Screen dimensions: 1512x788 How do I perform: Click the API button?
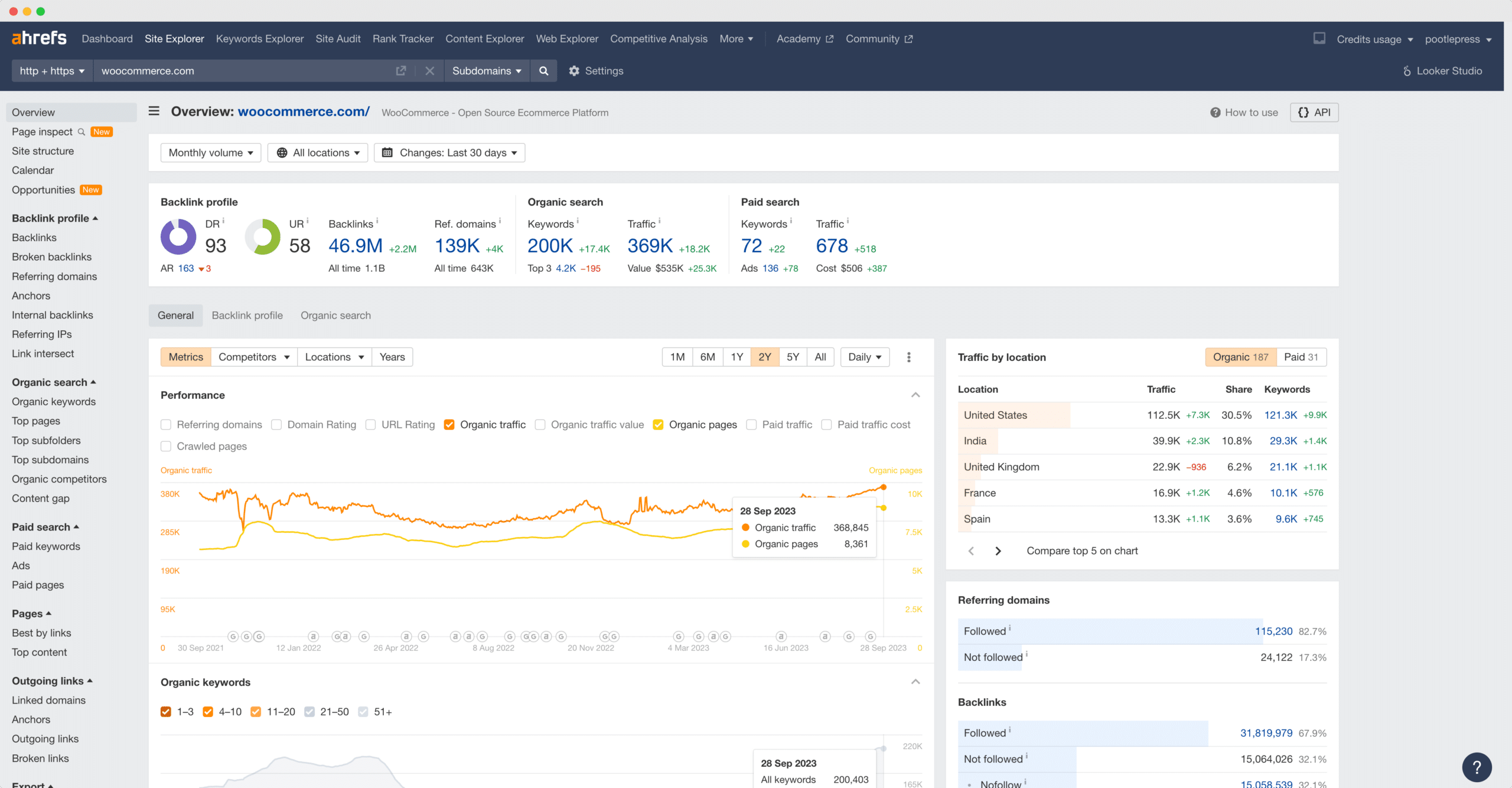coord(1315,112)
